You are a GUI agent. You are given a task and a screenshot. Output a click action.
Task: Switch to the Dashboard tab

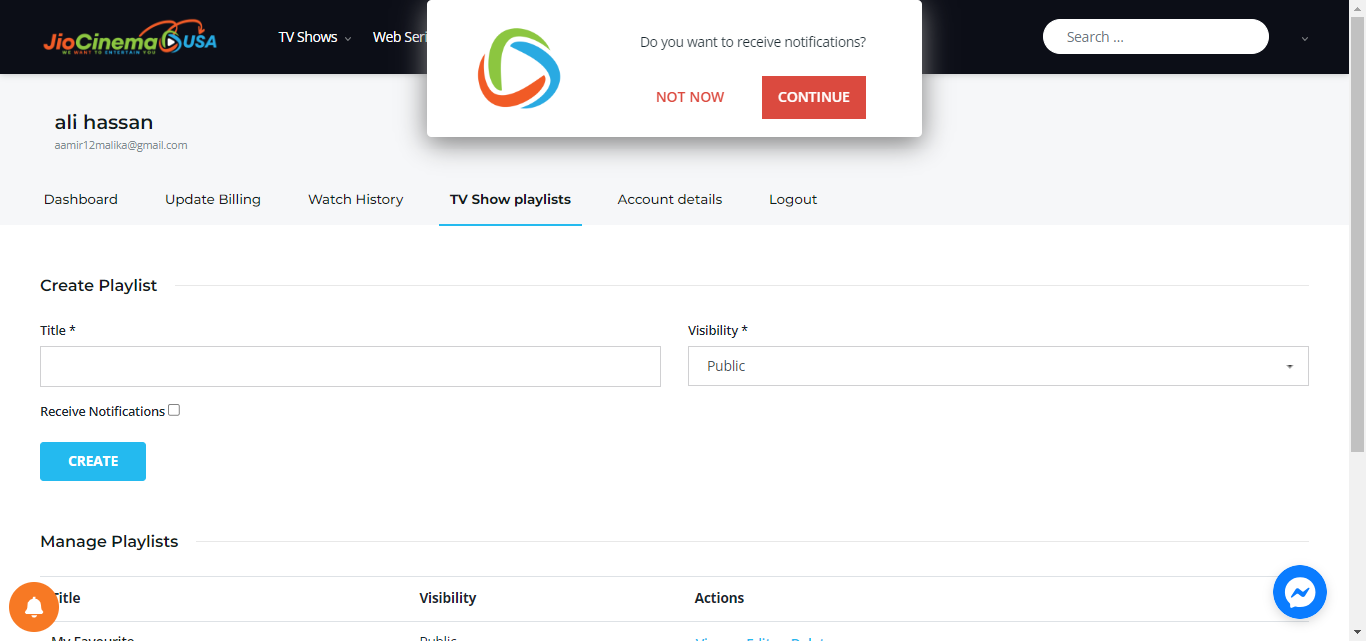click(81, 199)
